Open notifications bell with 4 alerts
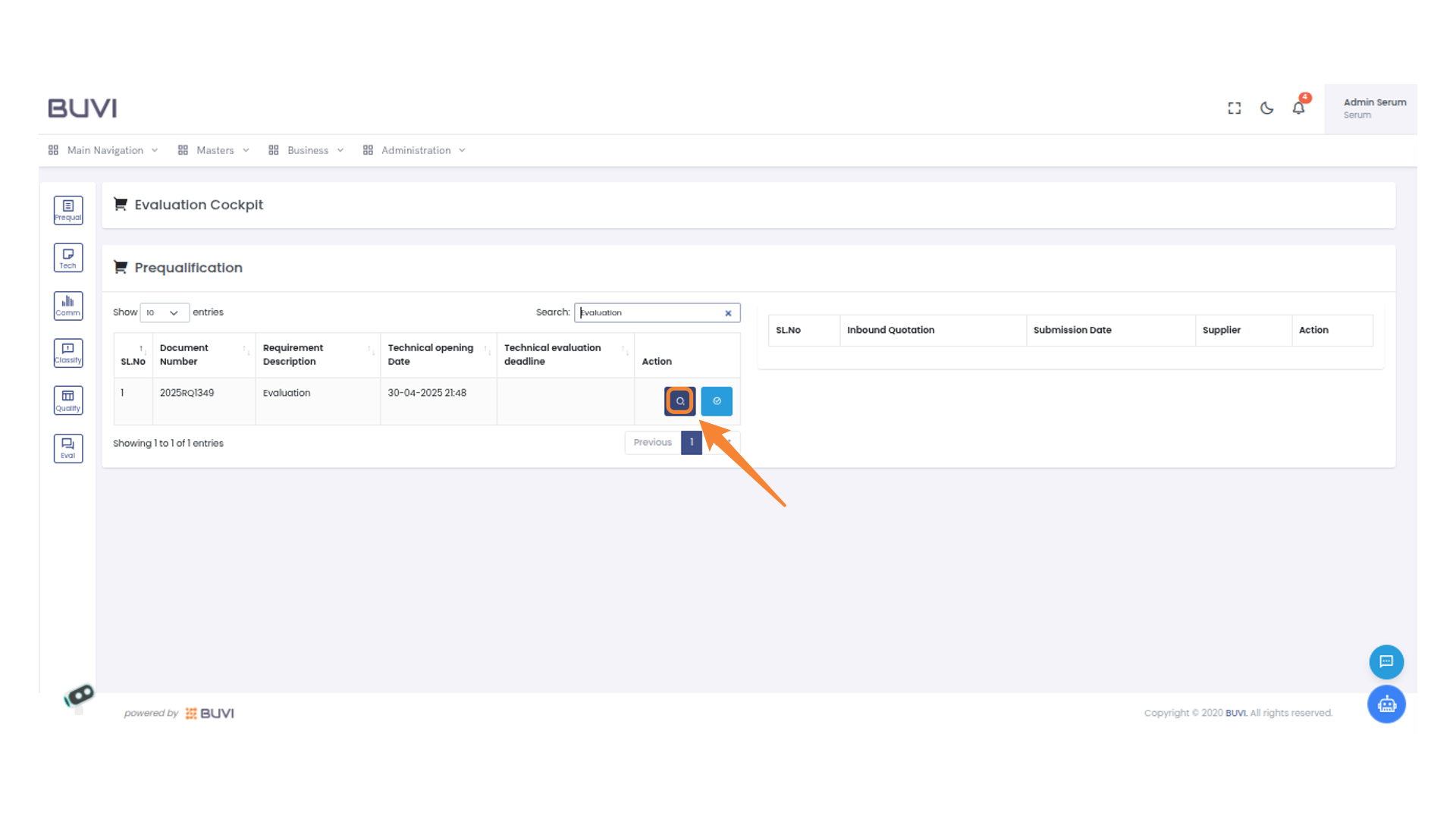The width and height of the screenshot is (1456, 819). (x=1298, y=108)
